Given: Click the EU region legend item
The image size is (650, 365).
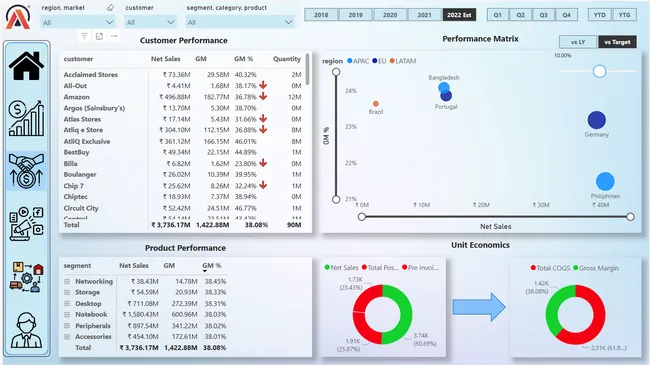Looking at the screenshot, I should pyautogui.click(x=379, y=61).
